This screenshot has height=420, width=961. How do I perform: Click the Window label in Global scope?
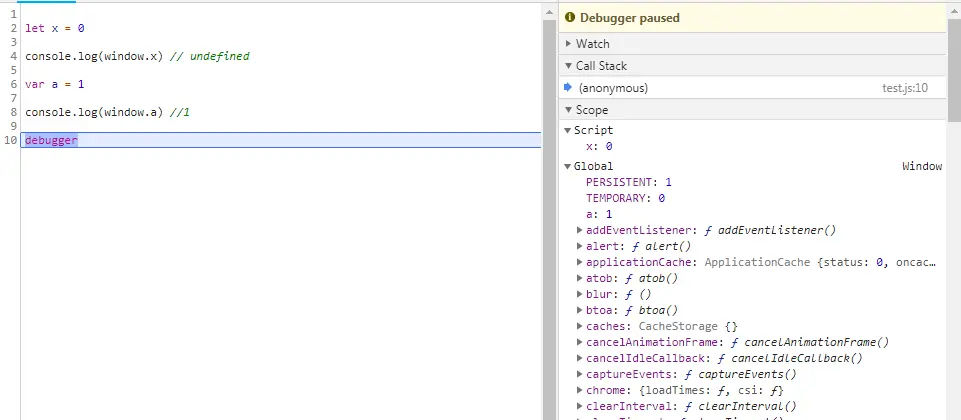click(x=922, y=166)
